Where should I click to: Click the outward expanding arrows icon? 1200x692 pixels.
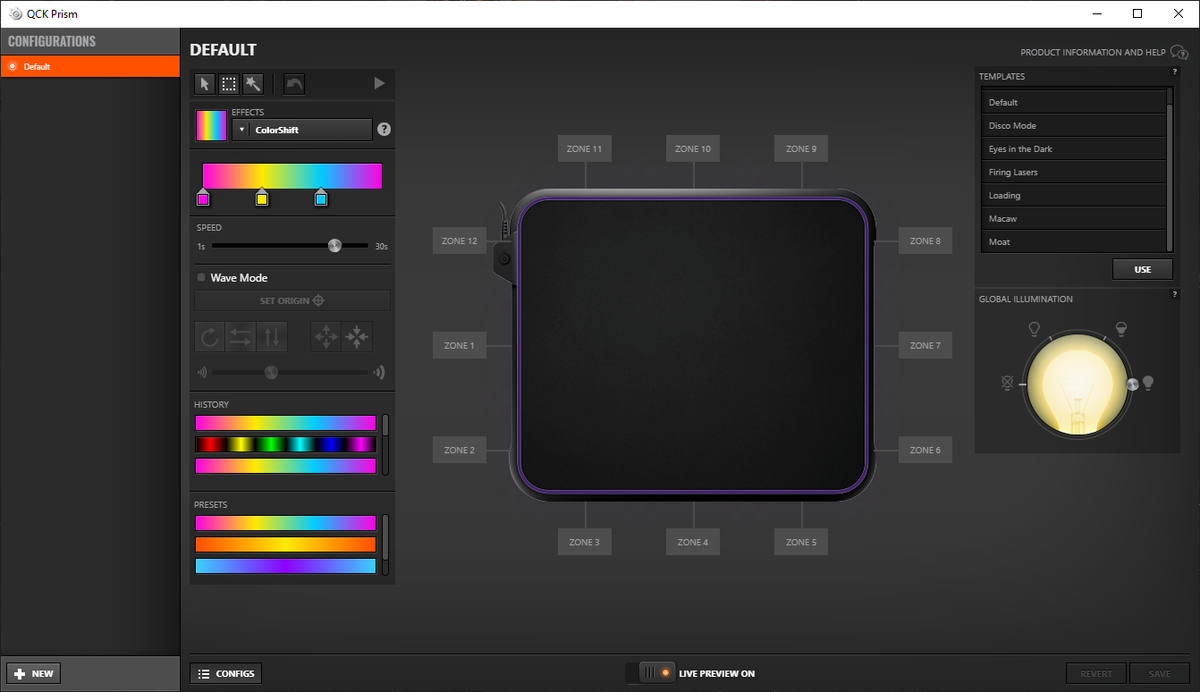click(x=327, y=337)
